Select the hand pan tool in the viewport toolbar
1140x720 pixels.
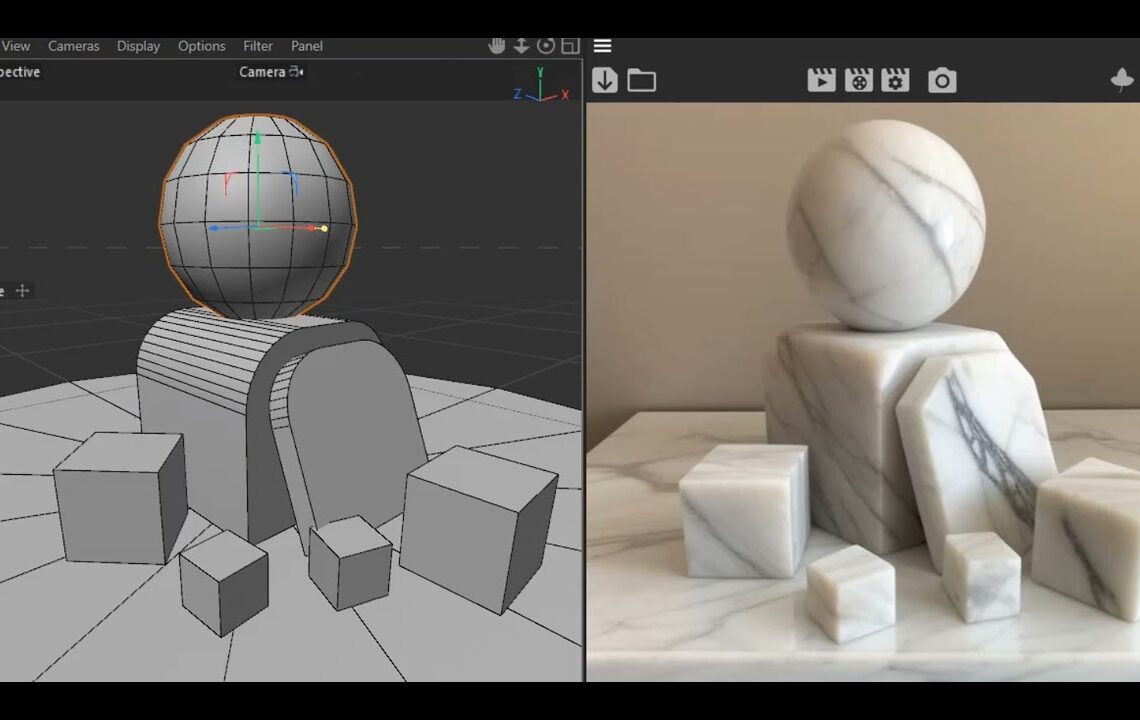[x=497, y=45]
